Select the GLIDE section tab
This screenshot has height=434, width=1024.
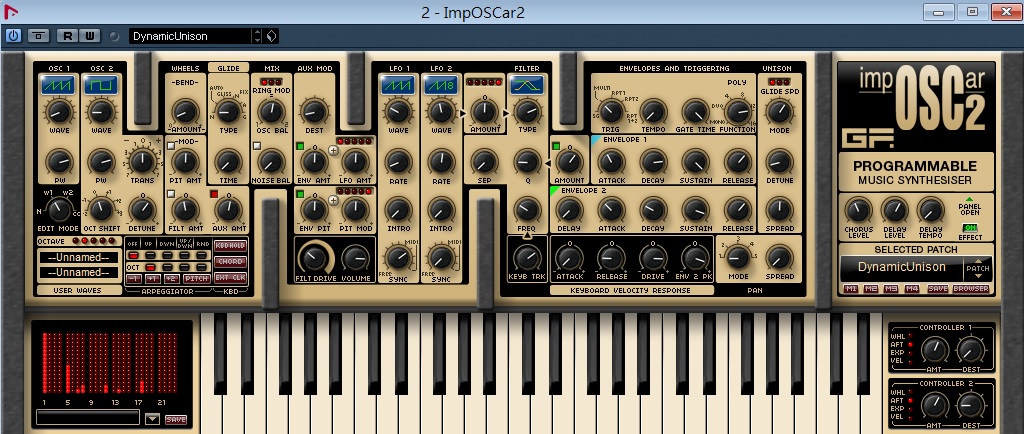click(x=228, y=68)
